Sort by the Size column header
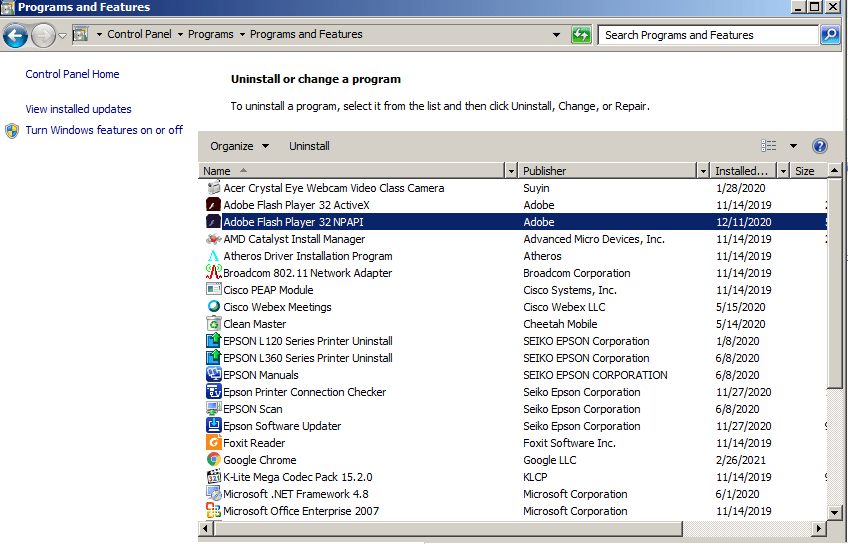 (809, 171)
